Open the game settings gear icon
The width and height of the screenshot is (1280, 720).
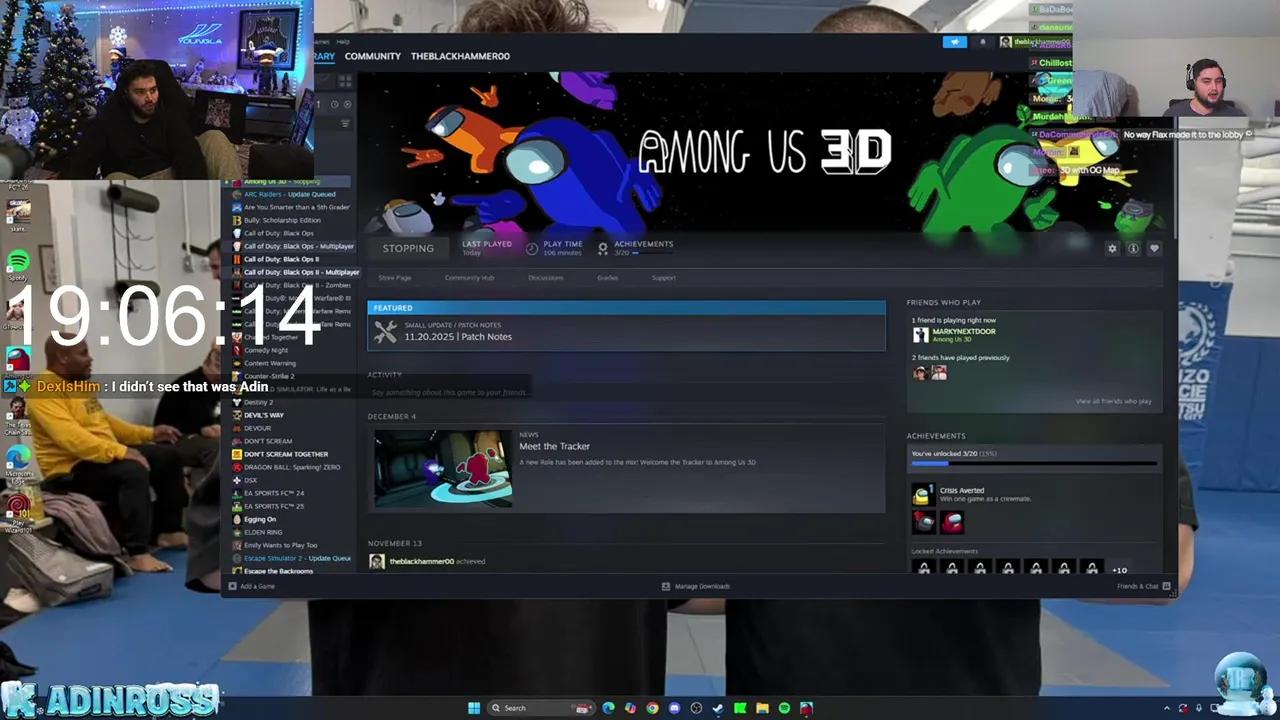click(1112, 248)
